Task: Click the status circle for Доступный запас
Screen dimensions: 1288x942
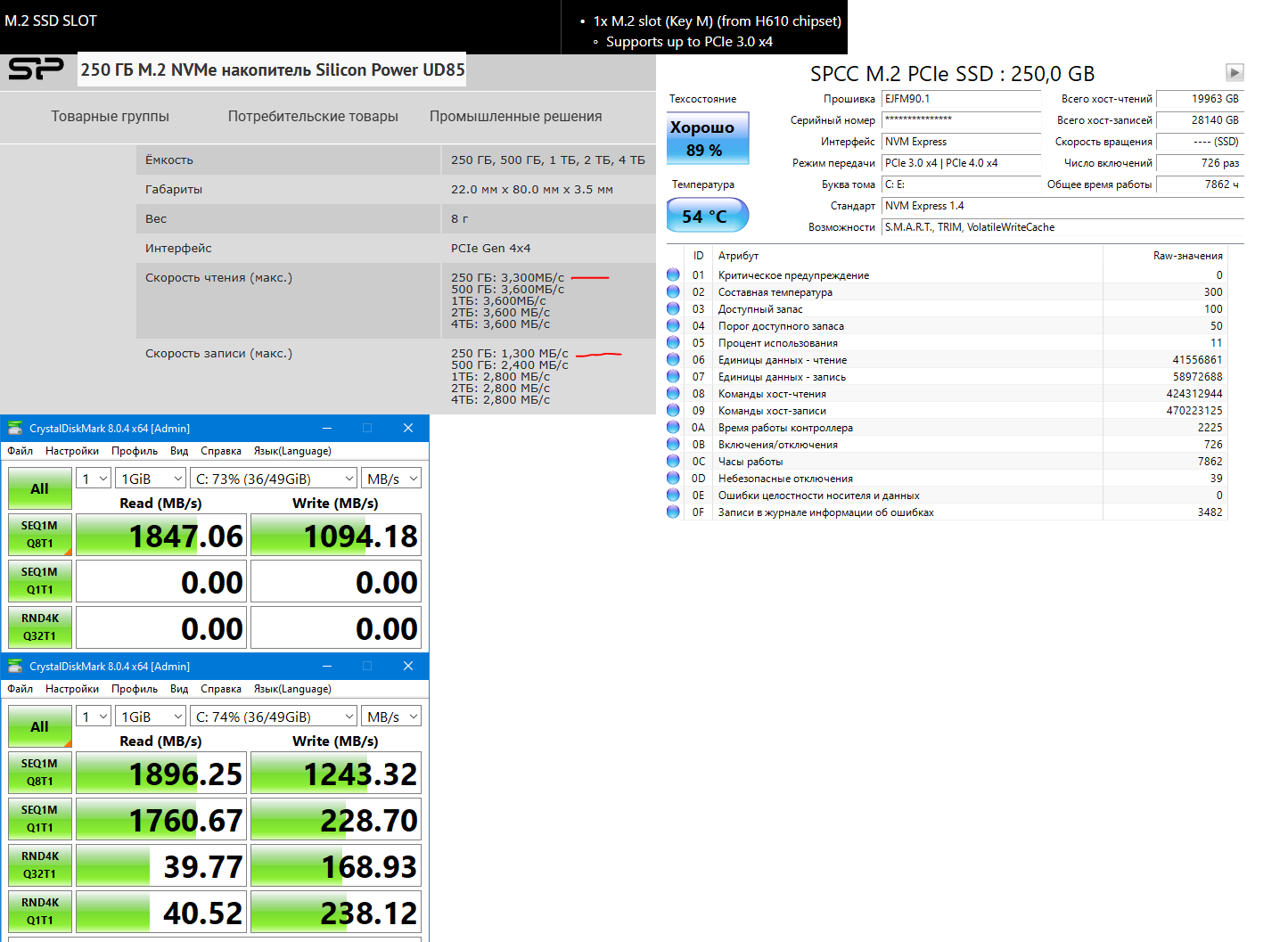Action: coord(673,308)
